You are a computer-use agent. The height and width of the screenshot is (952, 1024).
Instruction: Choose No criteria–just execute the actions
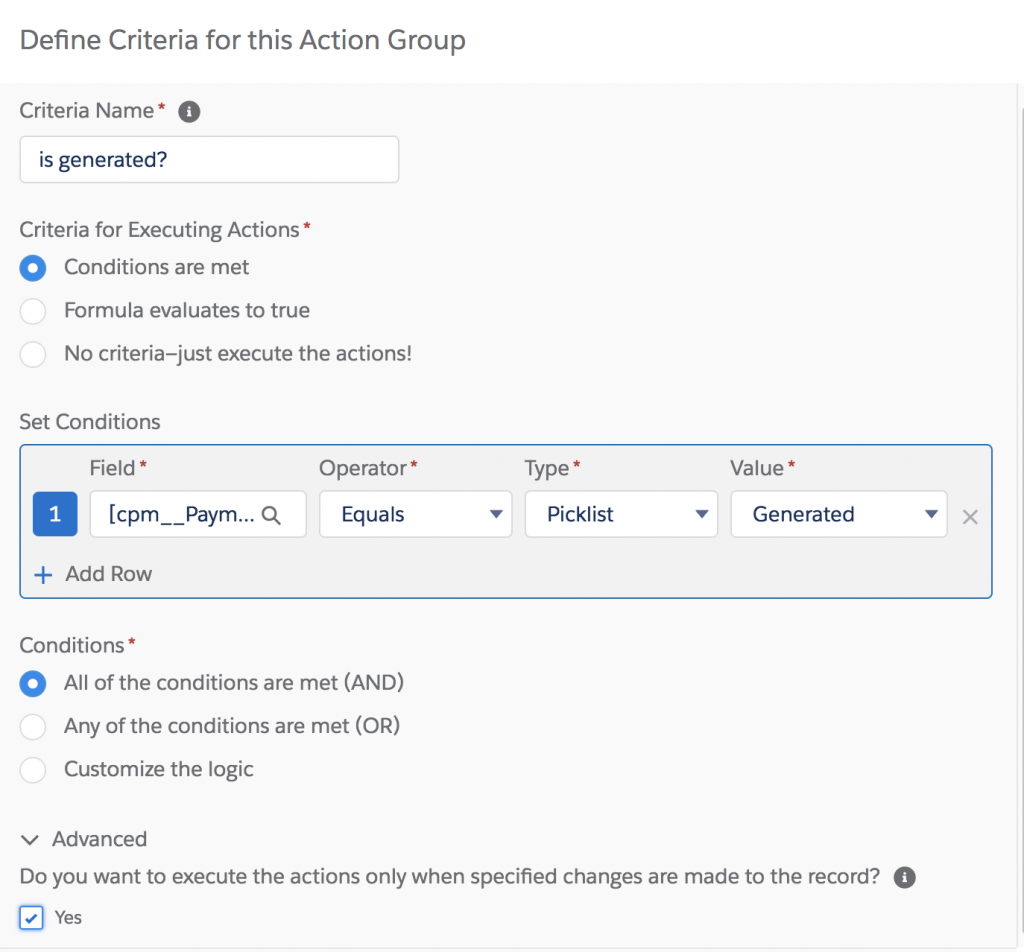pos(33,354)
